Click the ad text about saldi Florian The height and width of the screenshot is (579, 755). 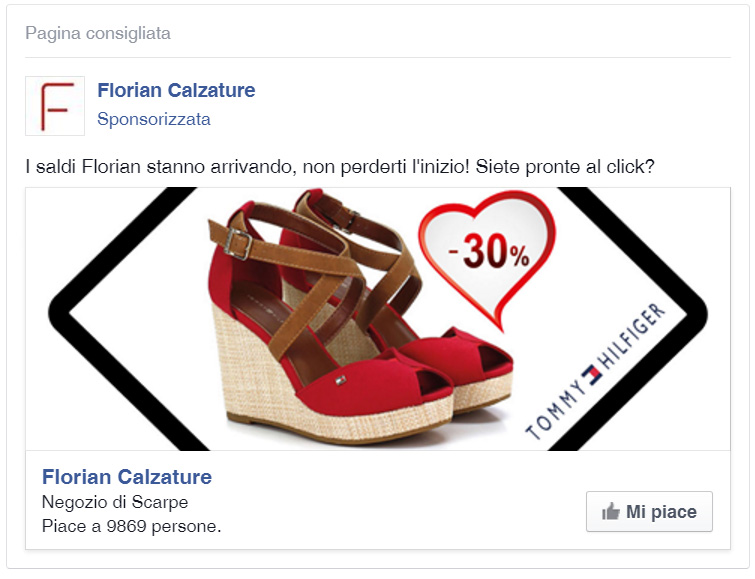click(340, 167)
